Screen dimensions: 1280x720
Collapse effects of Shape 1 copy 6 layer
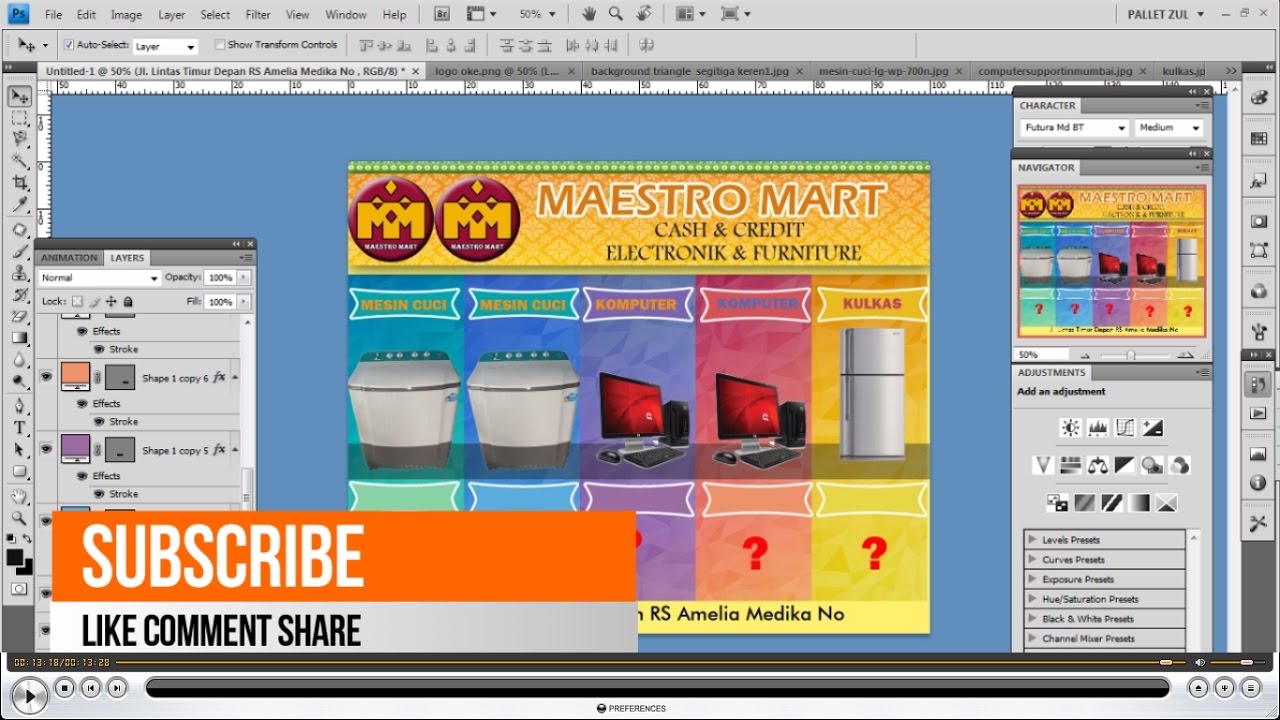point(235,378)
